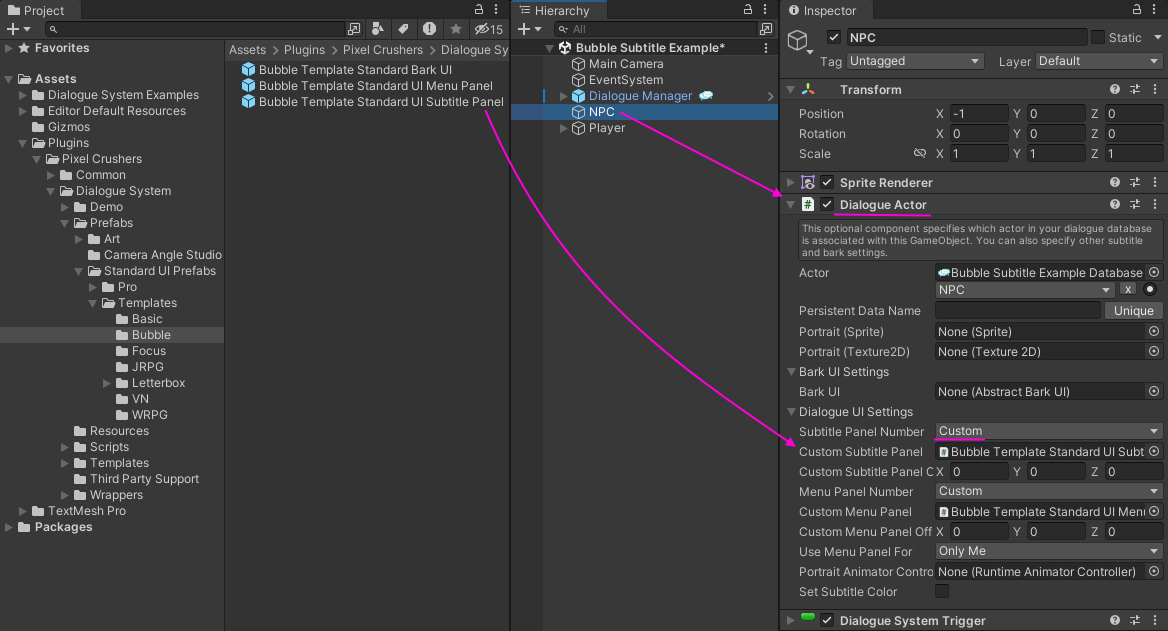Open the Tag dropdown showing Untagged
This screenshot has width=1168, height=631.
pyautogui.click(x=915, y=61)
